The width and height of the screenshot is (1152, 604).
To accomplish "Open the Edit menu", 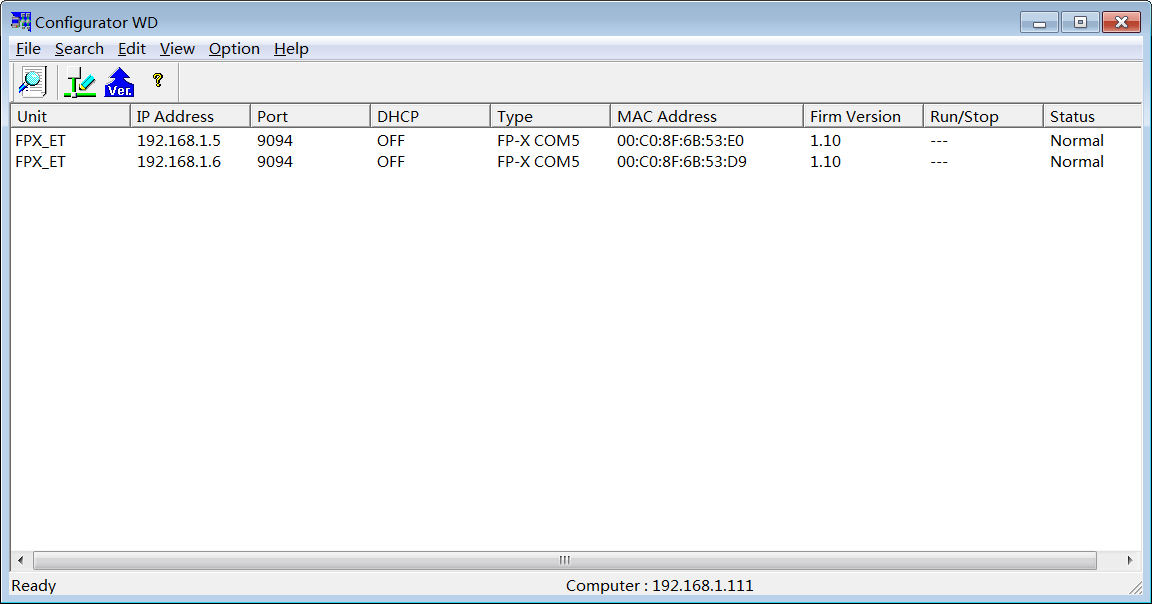I will tap(131, 48).
